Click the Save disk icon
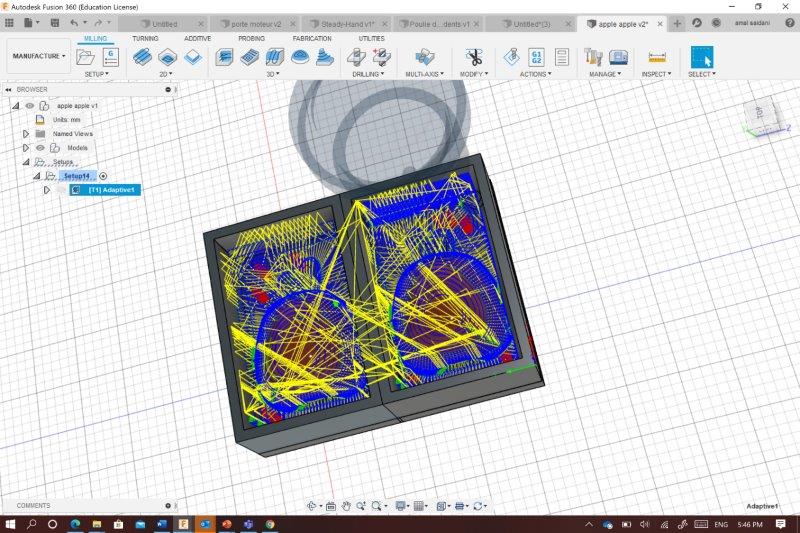Screen dimensions: 800x533 [x=55, y=23]
